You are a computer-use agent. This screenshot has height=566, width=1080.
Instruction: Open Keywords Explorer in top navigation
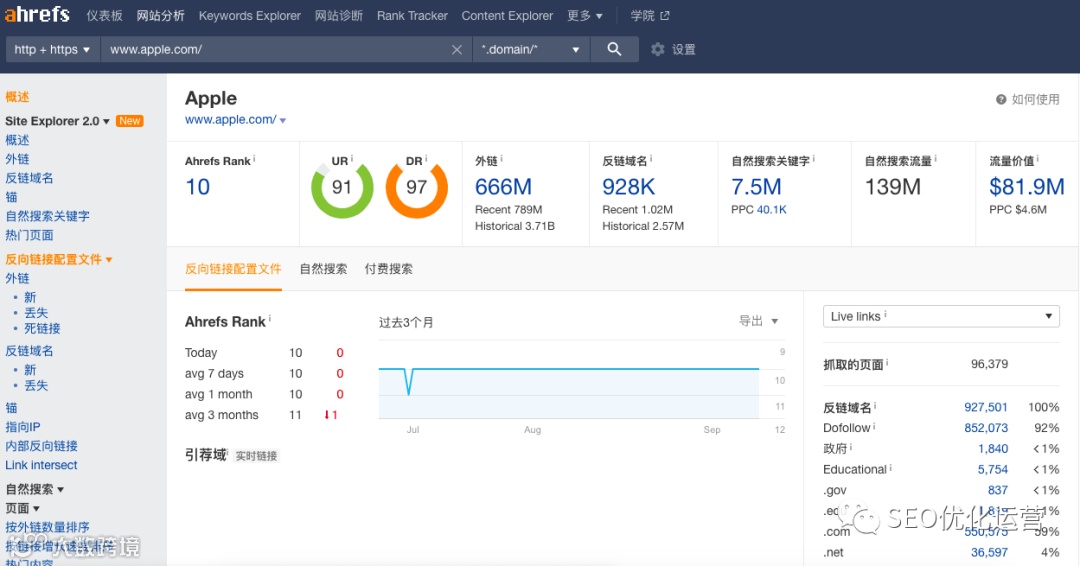click(249, 15)
